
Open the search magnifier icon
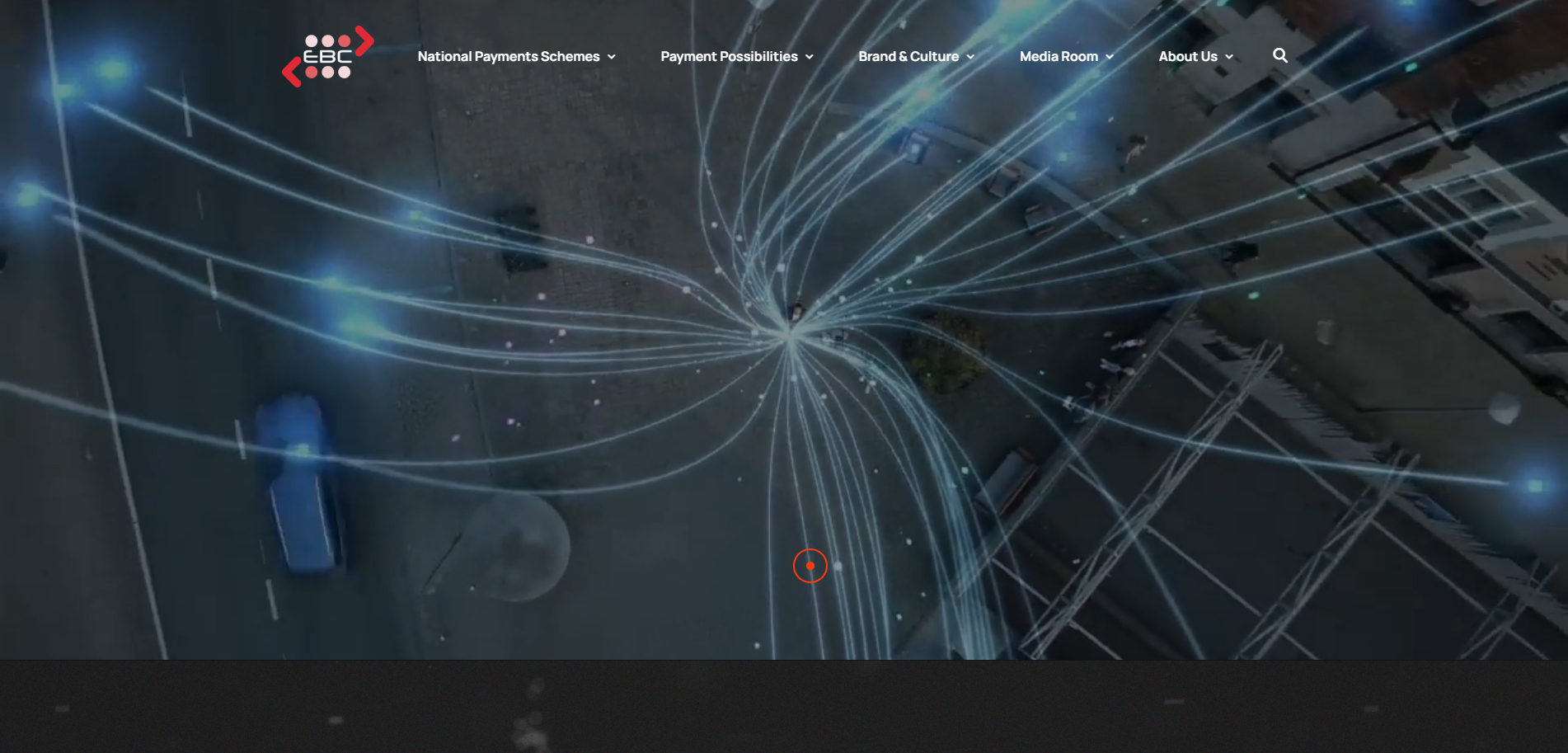tap(1279, 55)
